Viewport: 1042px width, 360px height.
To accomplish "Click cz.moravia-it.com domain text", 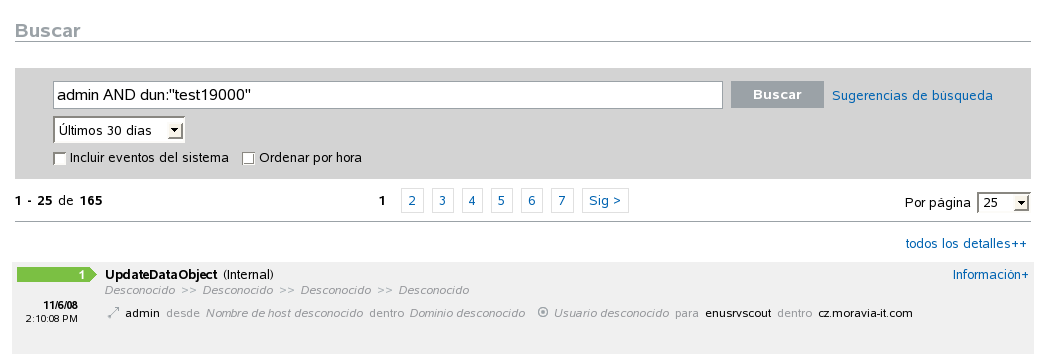I will coord(865,313).
